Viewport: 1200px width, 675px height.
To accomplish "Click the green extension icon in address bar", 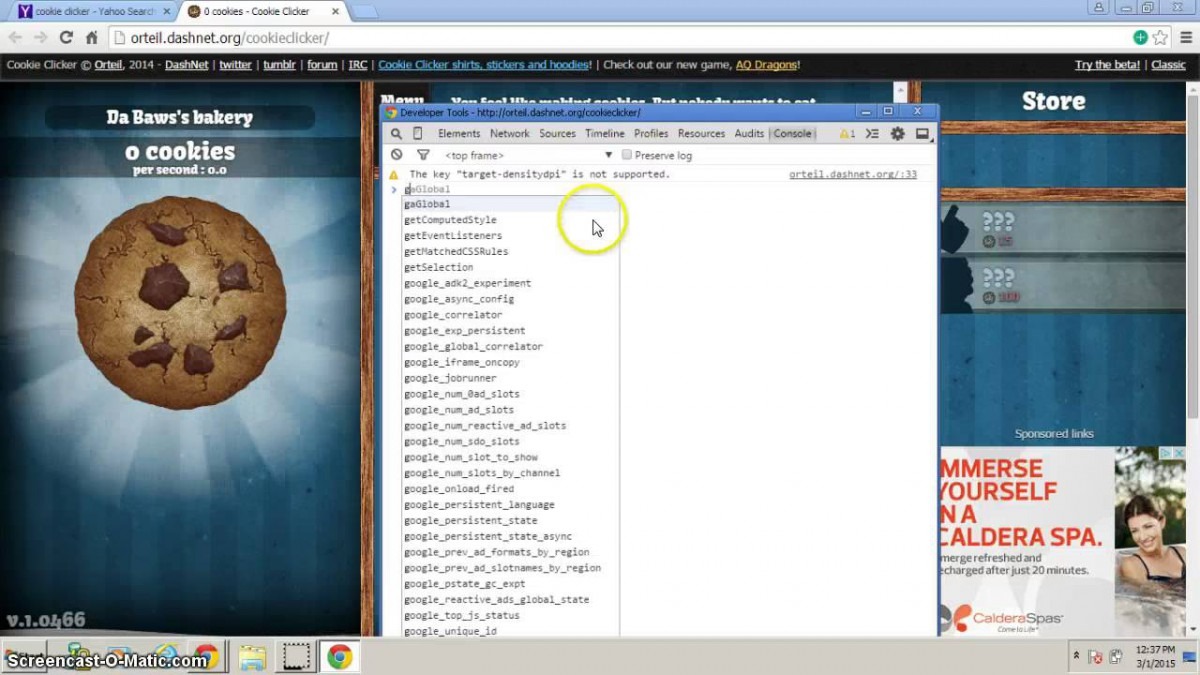I will pos(1140,38).
